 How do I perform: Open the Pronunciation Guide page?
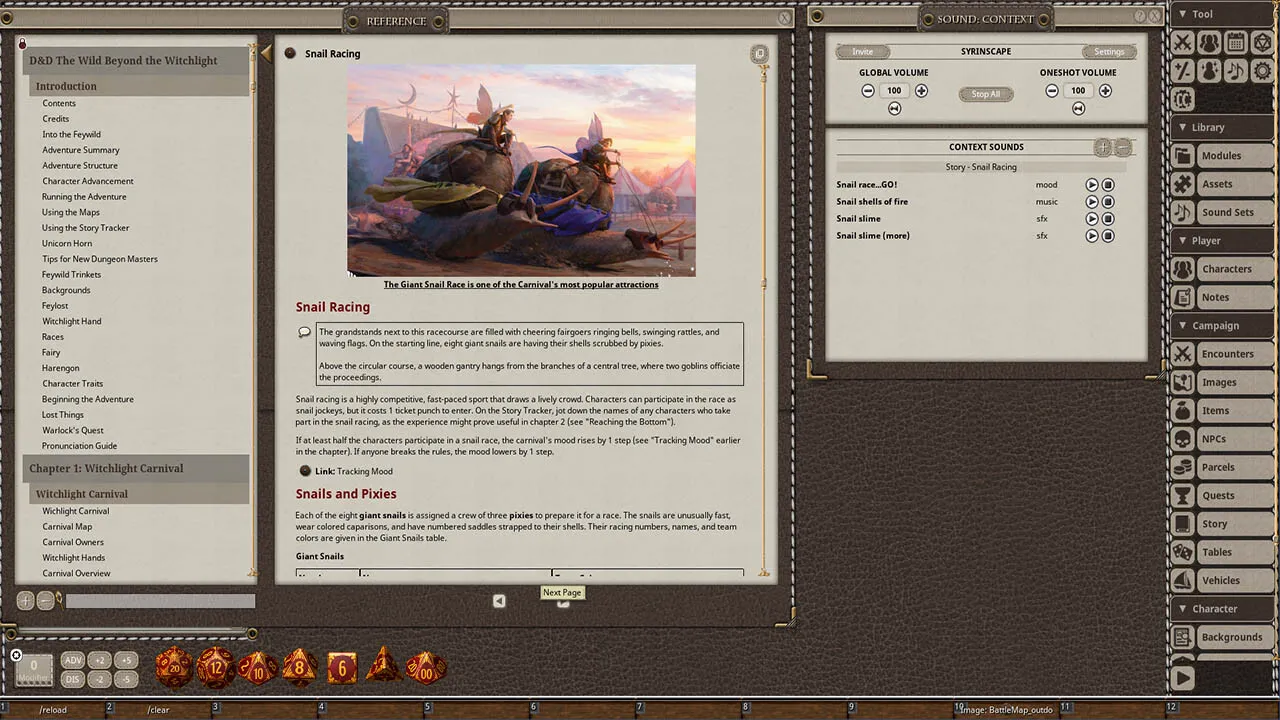click(79, 446)
